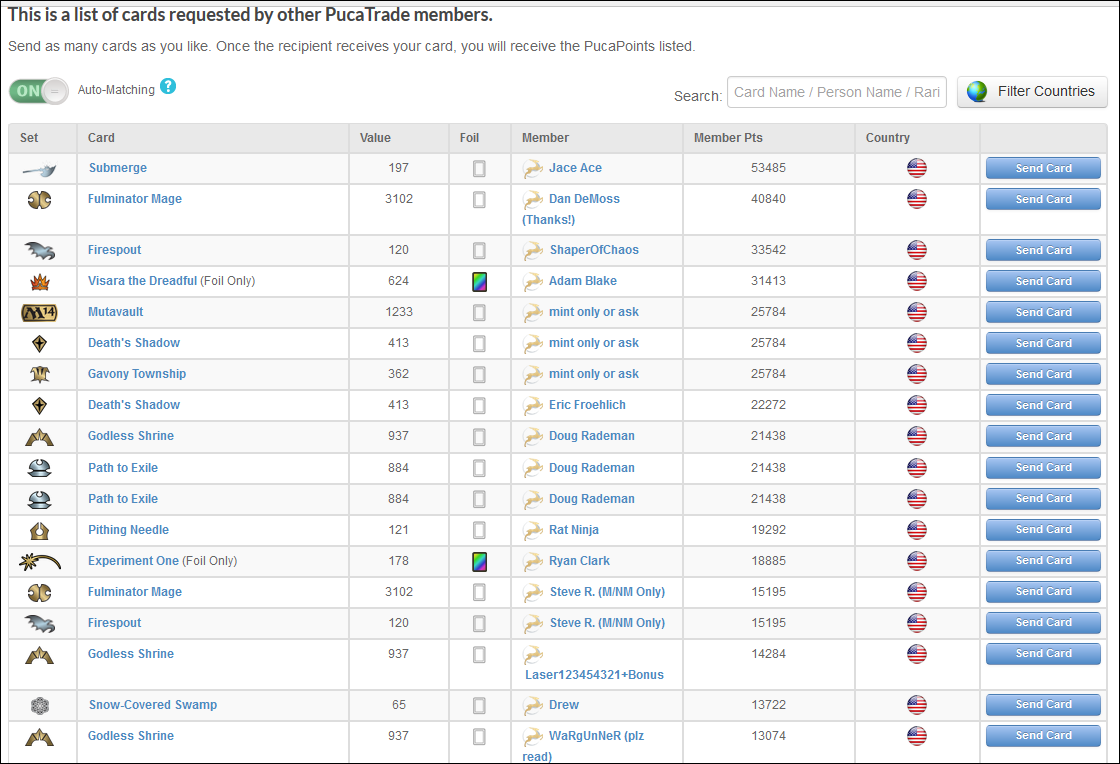Image resolution: width=1120 pixels, height=764 pixels.
Task: Focus the card name search field
Action: pyautogui.click(x=836, y=92)
